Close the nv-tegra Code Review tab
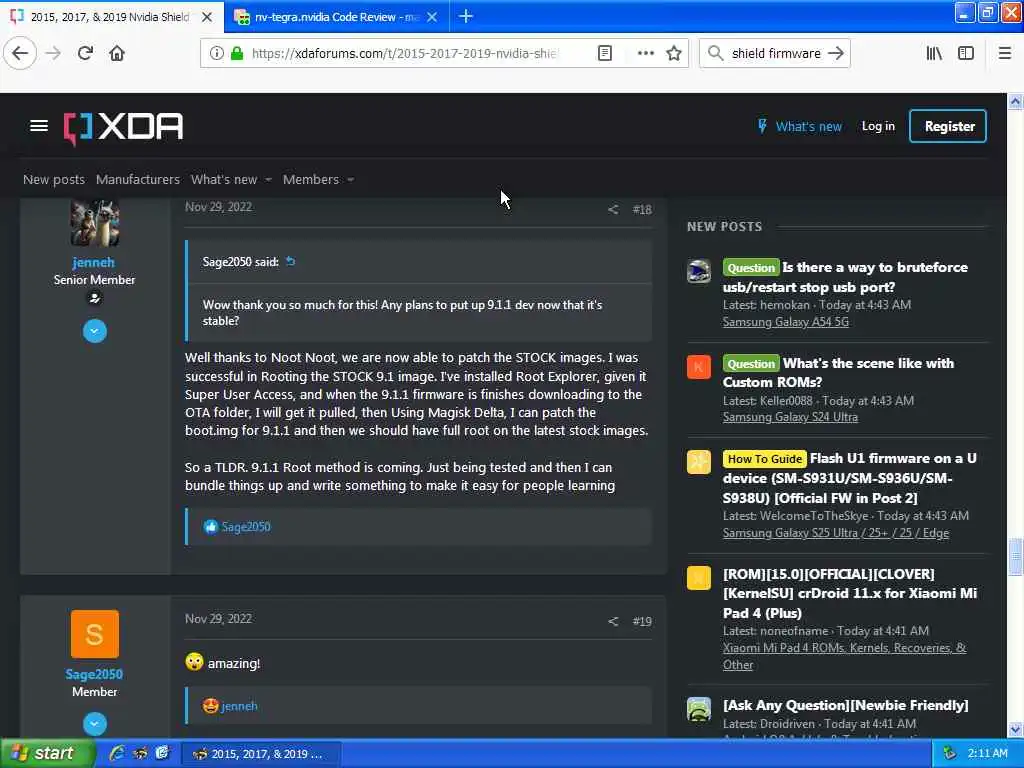The width and height of the screenshot is (1024, 768). point(432,17)
